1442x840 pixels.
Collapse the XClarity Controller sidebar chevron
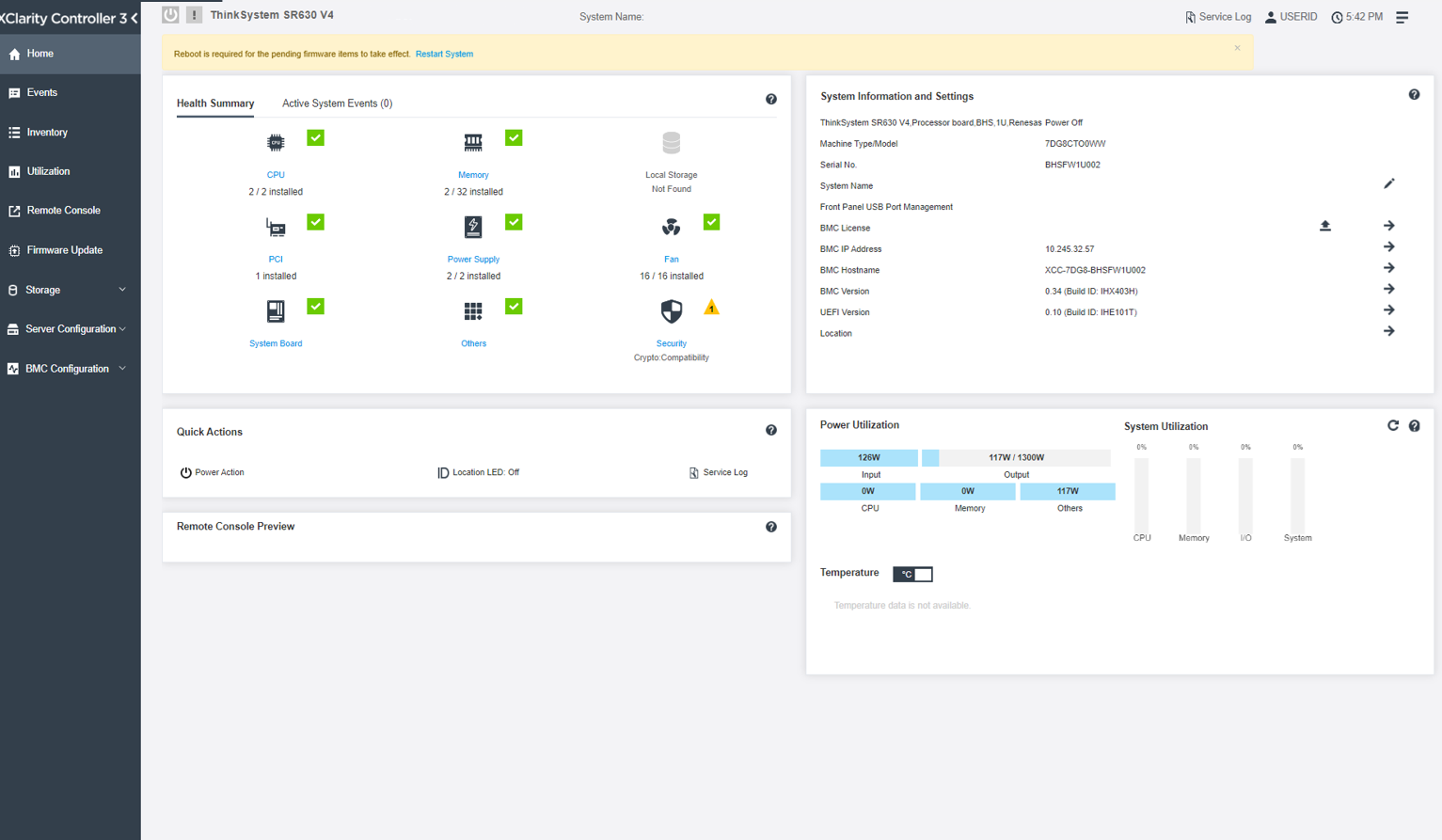(x=135, y=18)
